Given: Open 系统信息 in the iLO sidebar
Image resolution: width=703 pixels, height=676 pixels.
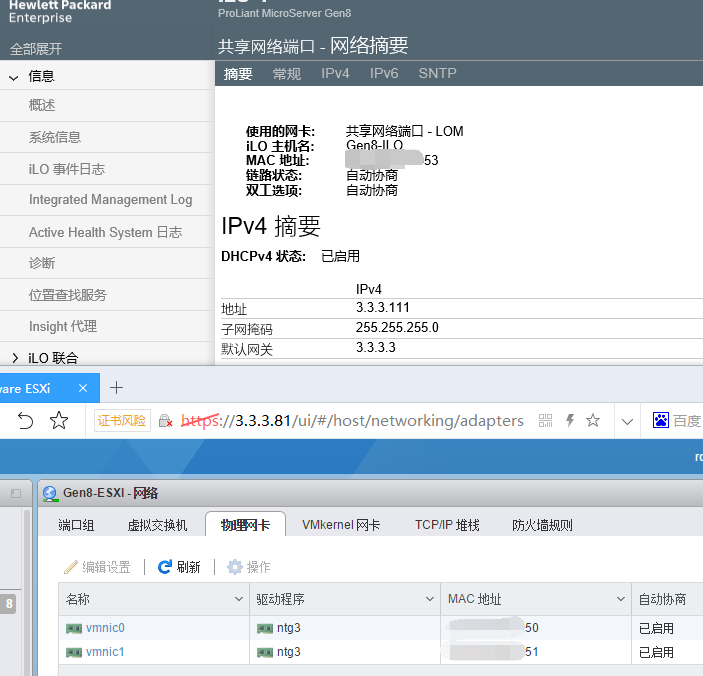Looking at the screenshot, I should point(55,137).
